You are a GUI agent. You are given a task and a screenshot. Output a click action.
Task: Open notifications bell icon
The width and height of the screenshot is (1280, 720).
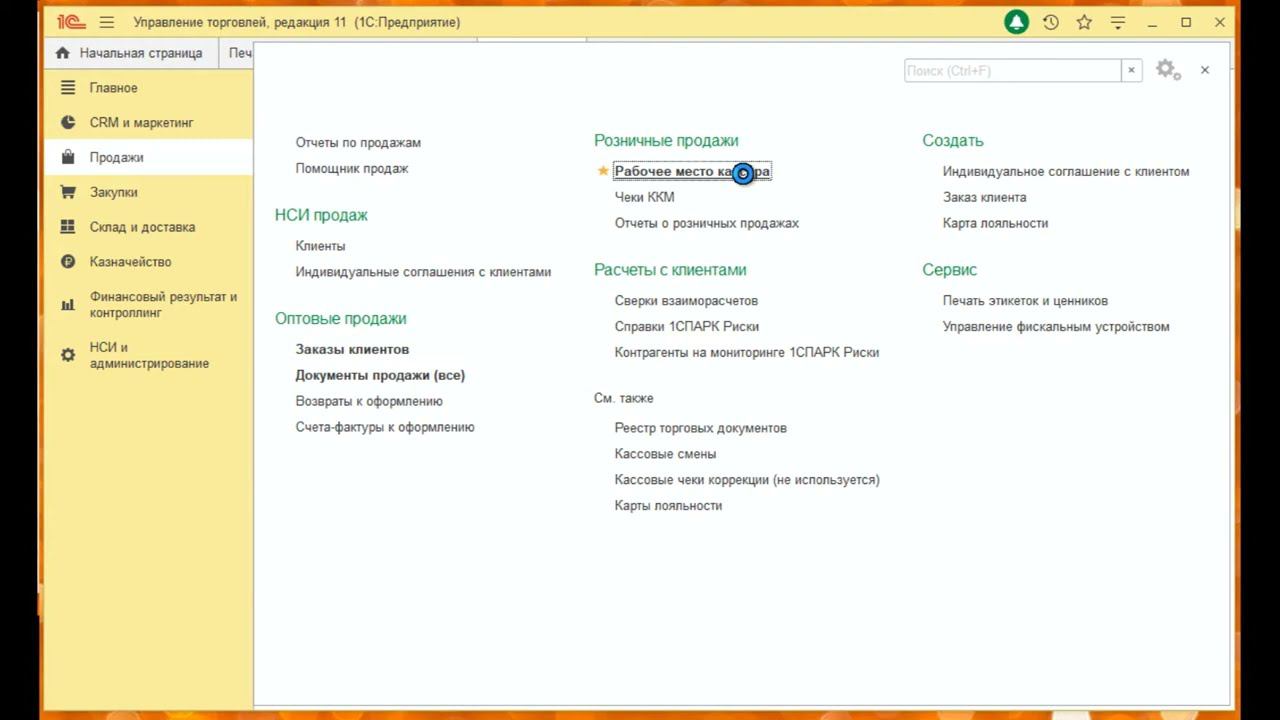point(1016,22)
